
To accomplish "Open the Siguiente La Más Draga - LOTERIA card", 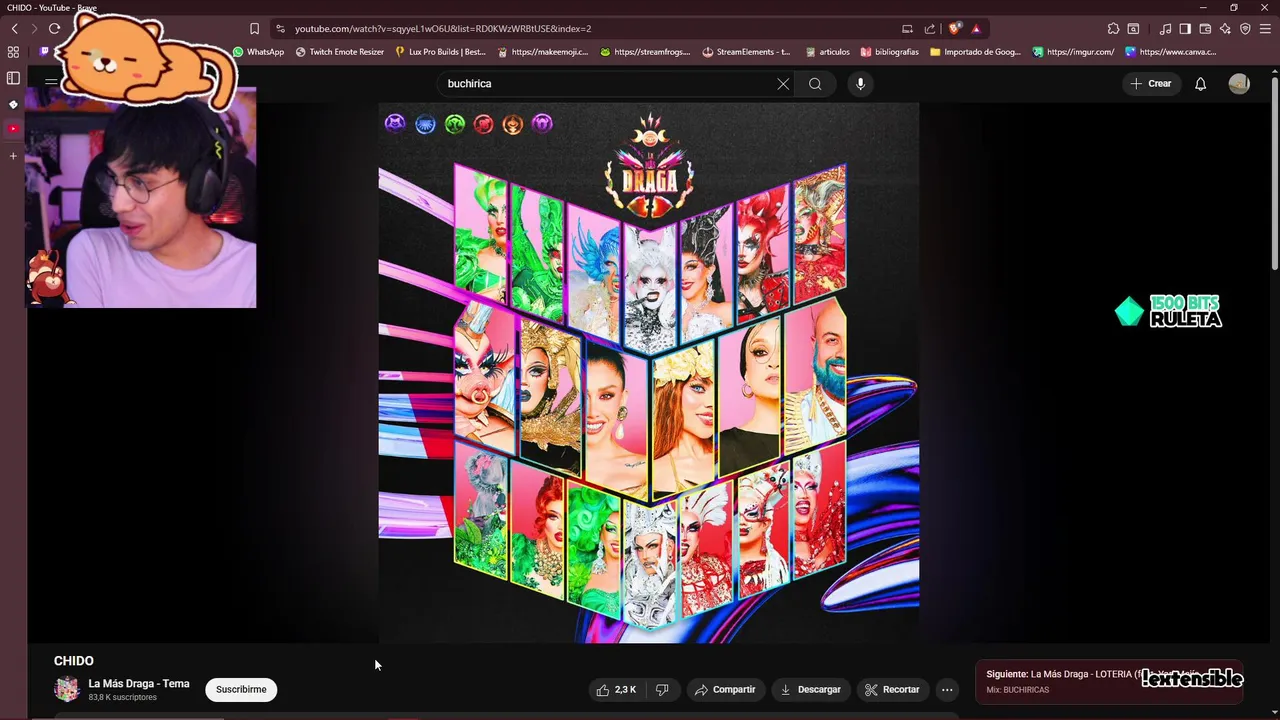I will 1108,682.
